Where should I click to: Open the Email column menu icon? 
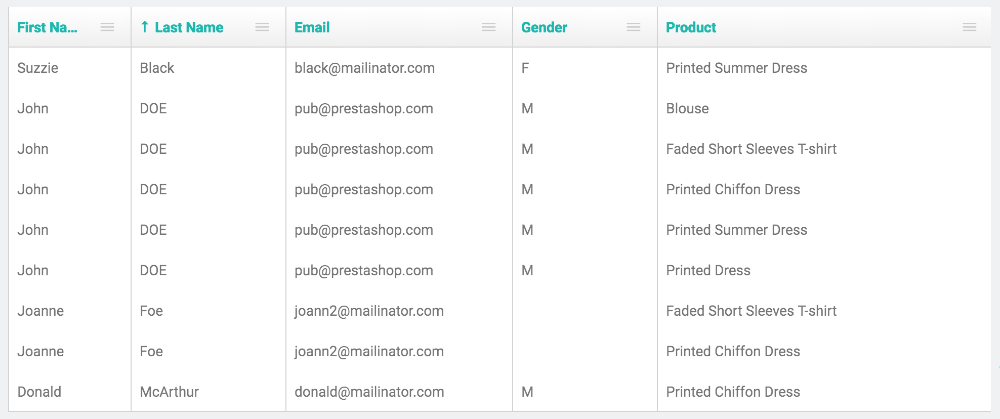tap(489, 27)
